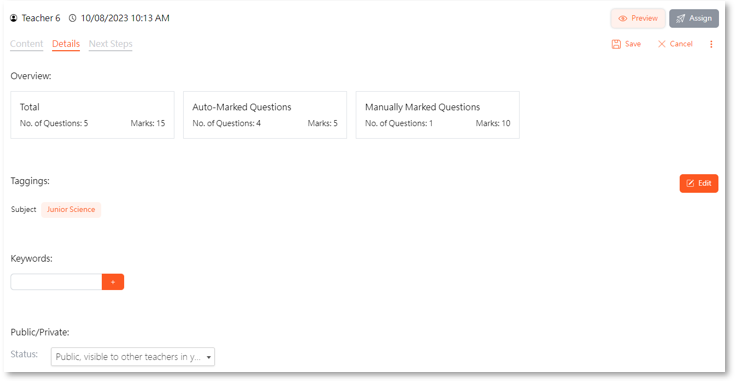735x381 pixels.
Task: Click the Save text label
Action: coord(633,44)
